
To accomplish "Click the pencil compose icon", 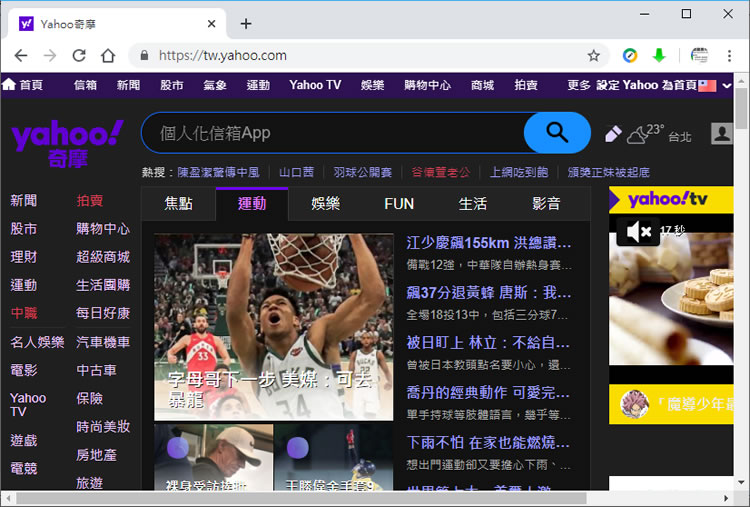I will coord(613,134).
